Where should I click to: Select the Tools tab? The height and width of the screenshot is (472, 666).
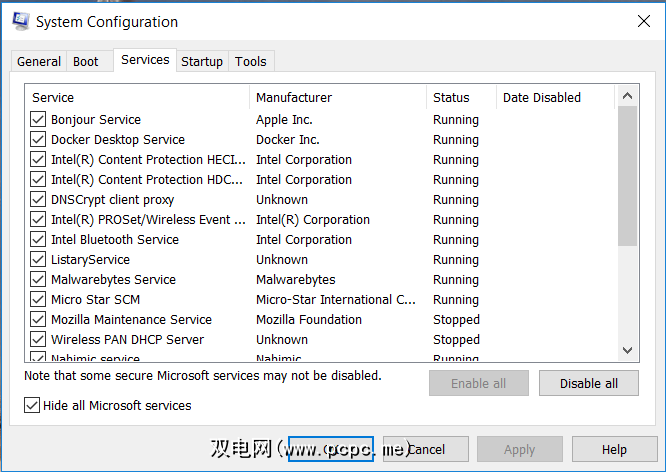(x=251, y=61)
